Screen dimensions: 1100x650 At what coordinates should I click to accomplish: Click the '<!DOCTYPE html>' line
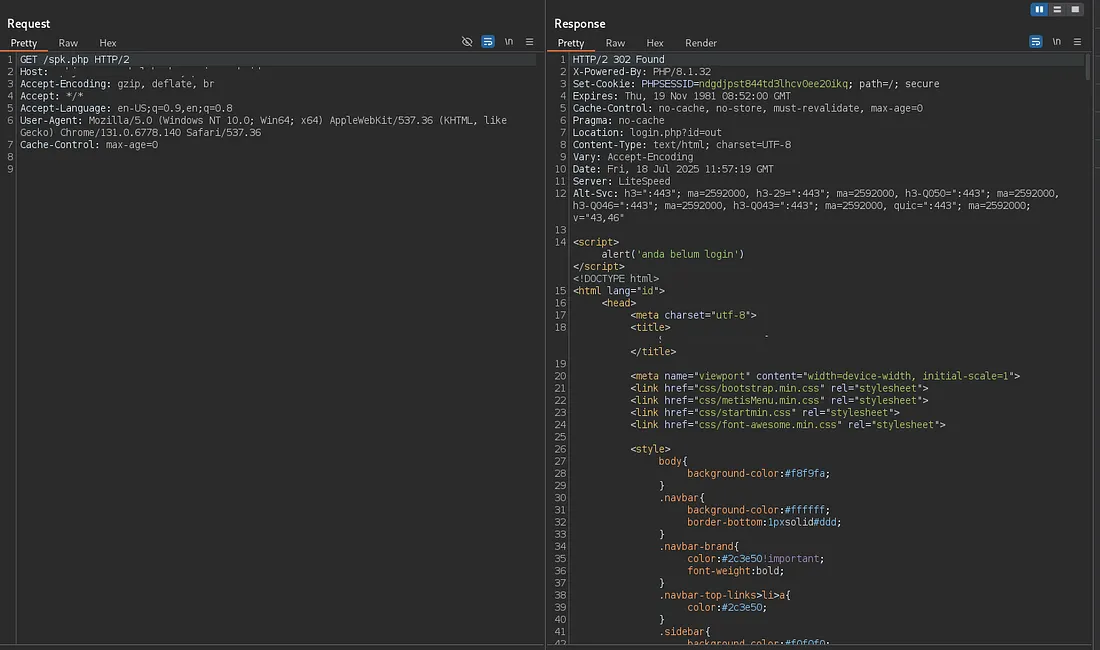[x=616, y=278]
